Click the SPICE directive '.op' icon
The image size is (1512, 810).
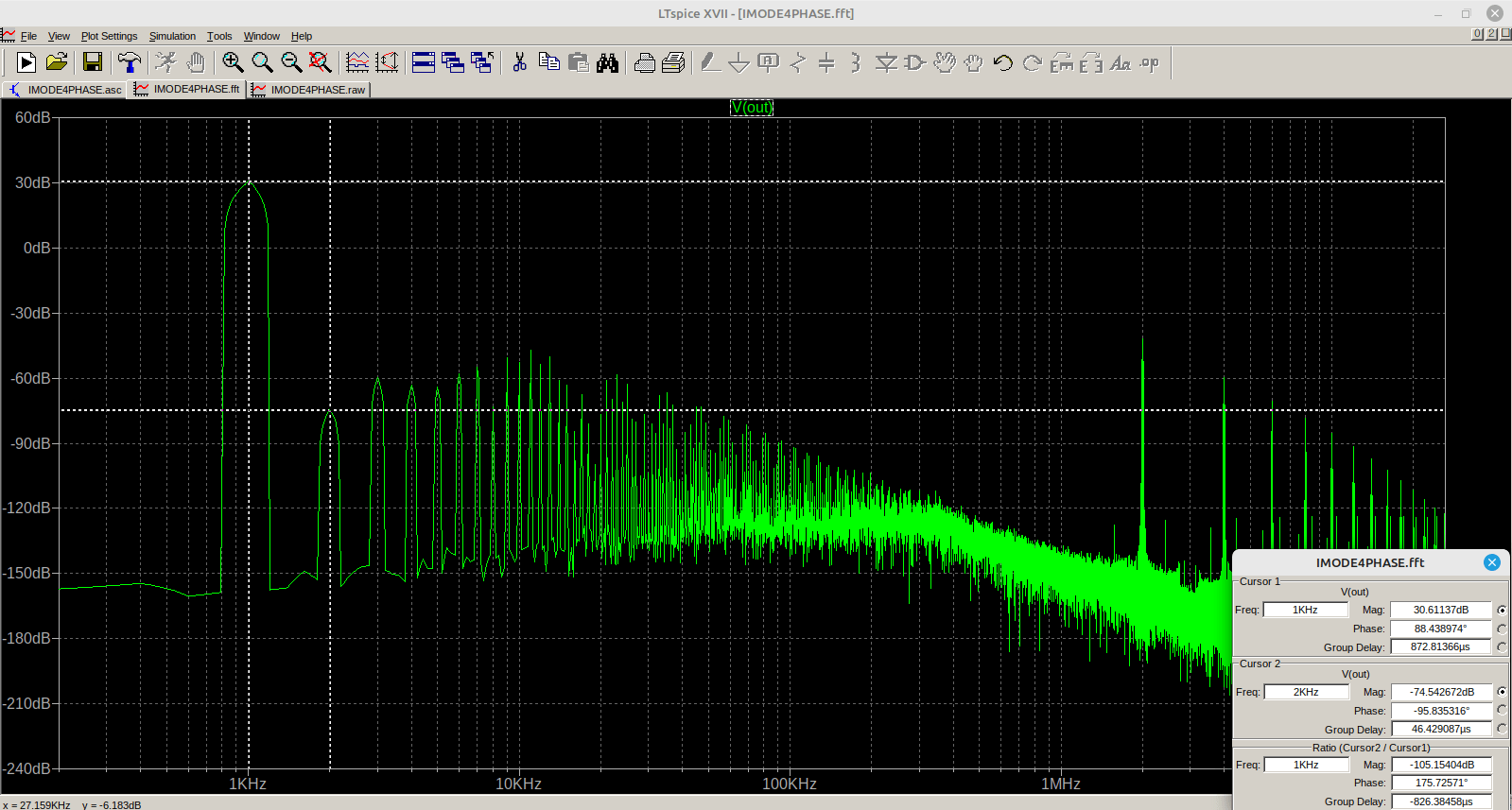click(1150, 62)
